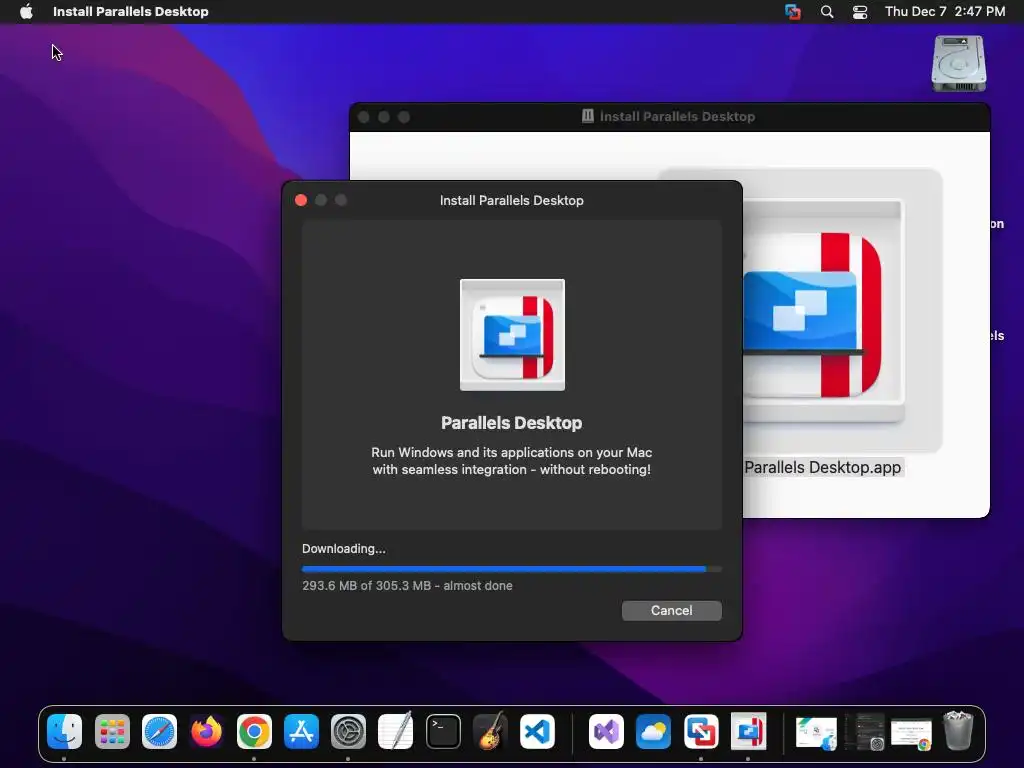Open Visual Studio (purple) from the Dock

(606, 731)
